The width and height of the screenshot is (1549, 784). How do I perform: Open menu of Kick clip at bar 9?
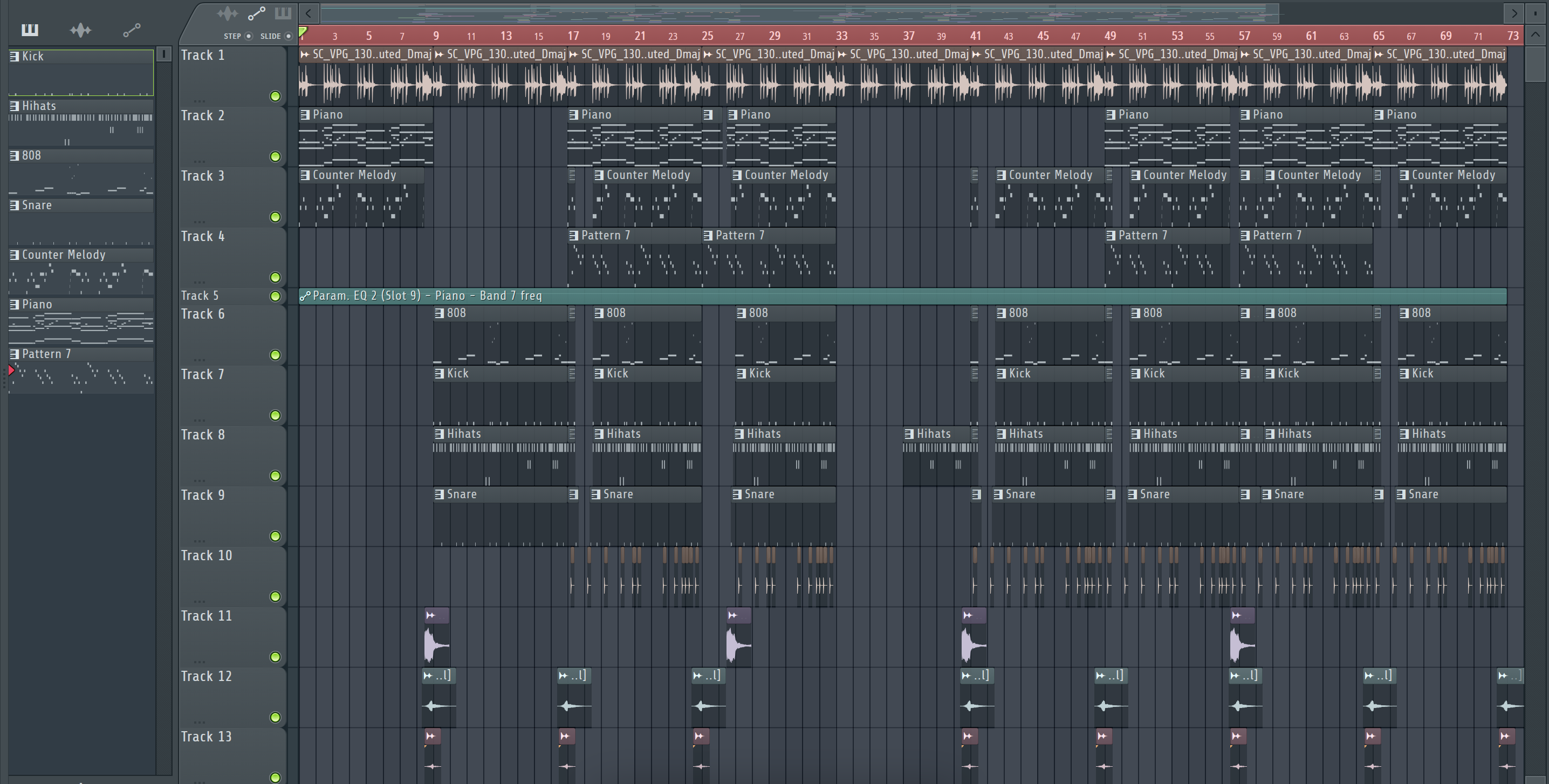point(440,373)
